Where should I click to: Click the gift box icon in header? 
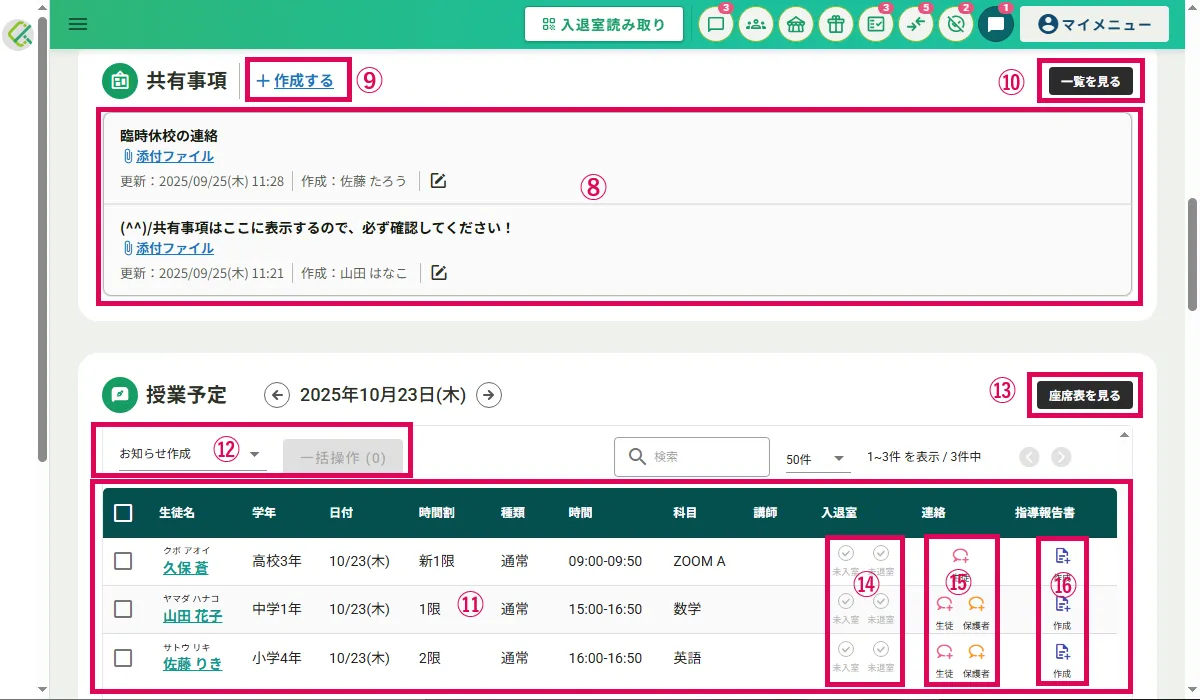coord(835,25)
